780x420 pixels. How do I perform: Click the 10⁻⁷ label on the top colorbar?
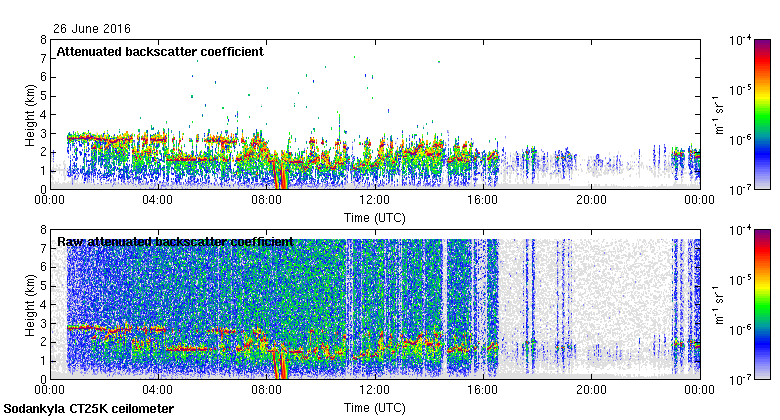740,190
